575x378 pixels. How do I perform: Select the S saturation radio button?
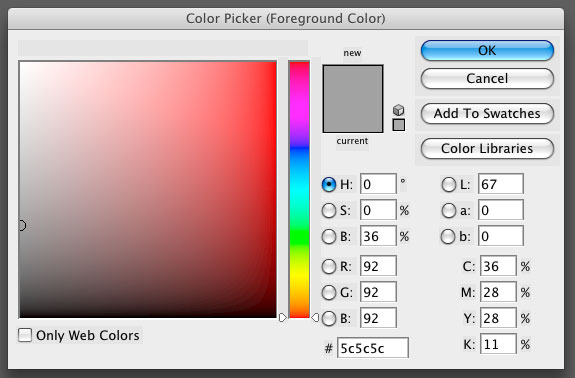click(329, 210)
